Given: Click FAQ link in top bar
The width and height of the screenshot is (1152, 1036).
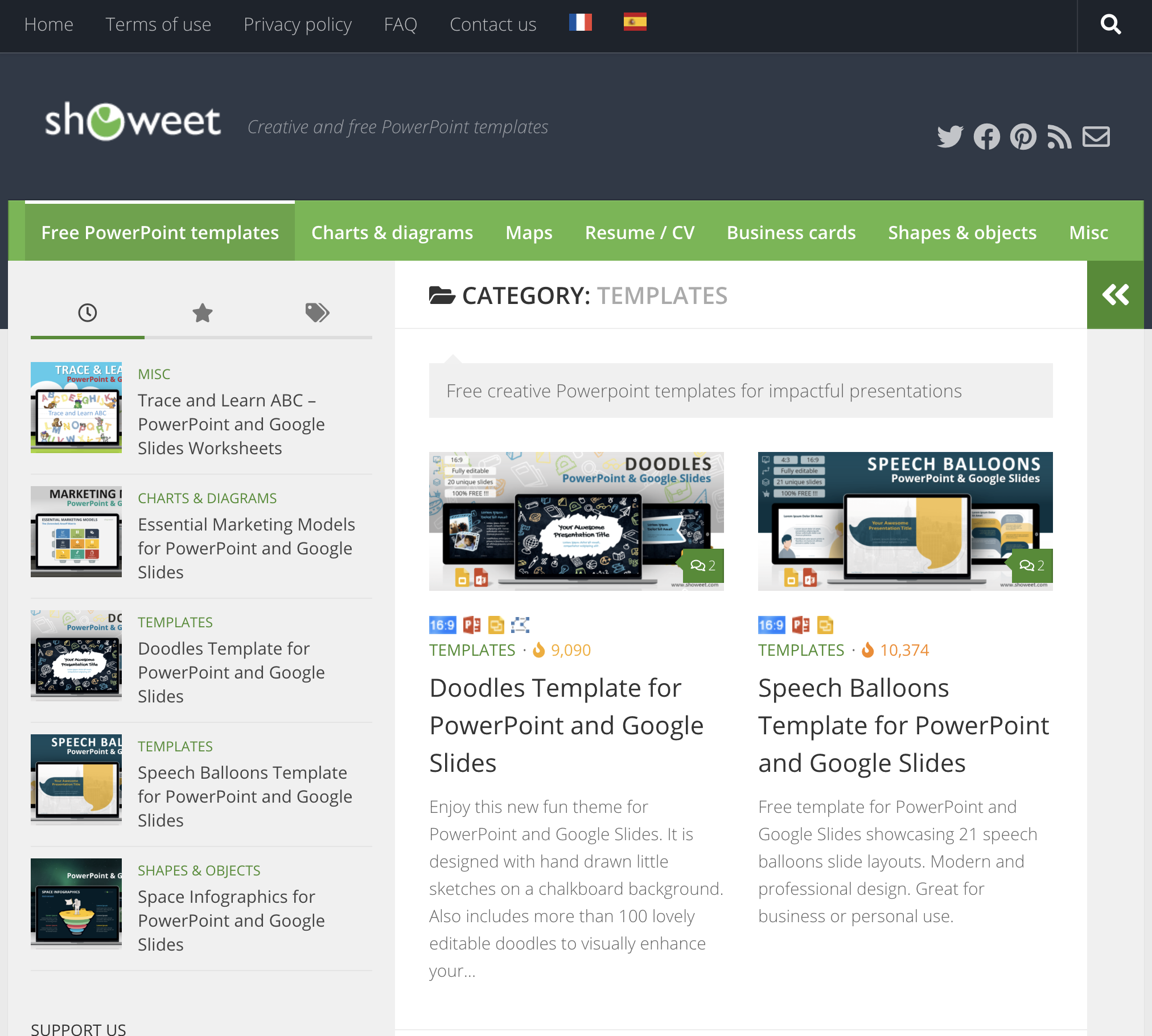Looking at the screenshot, I should (x=400, y=24).
